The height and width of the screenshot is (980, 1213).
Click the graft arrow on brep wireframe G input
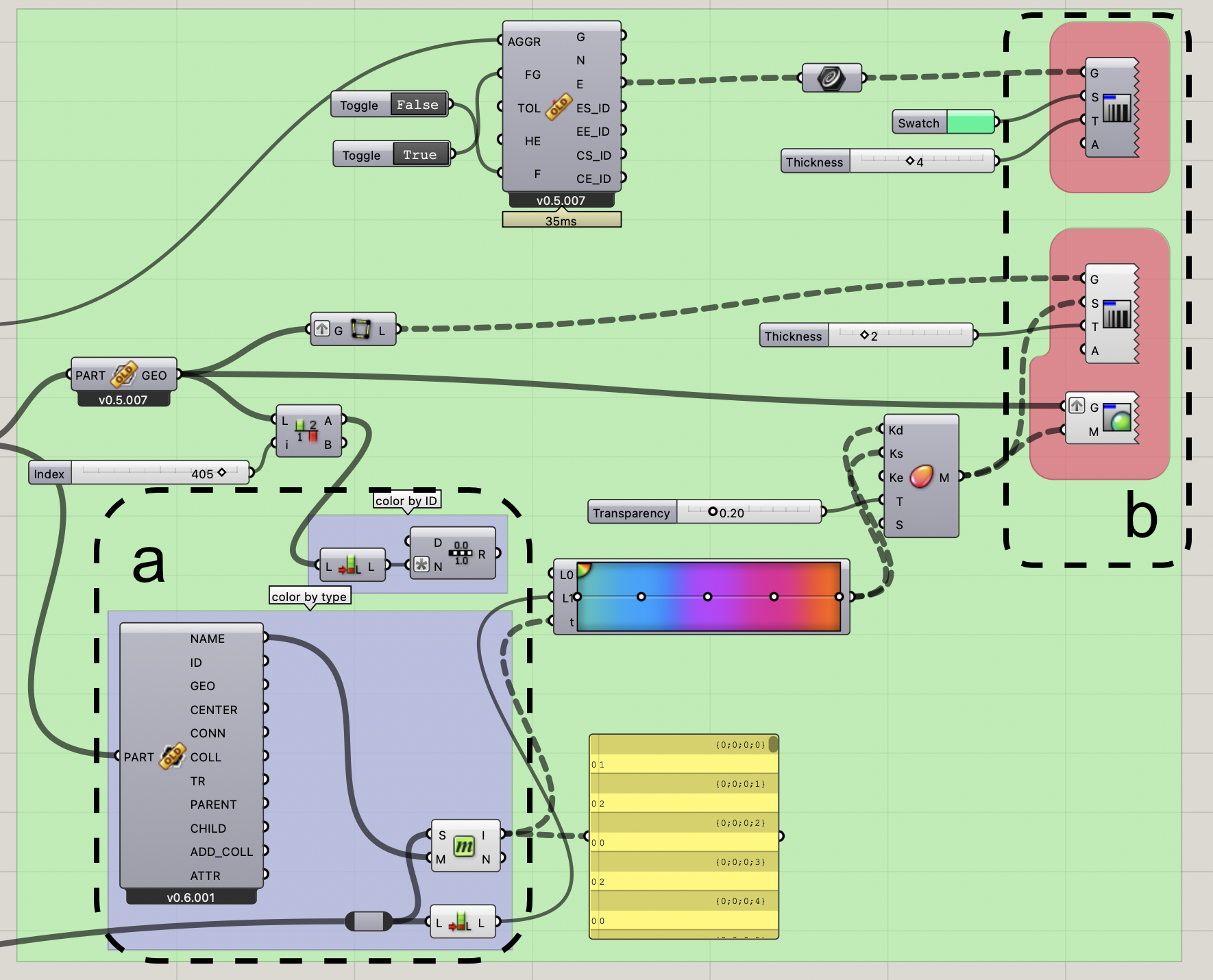[322, 328]
